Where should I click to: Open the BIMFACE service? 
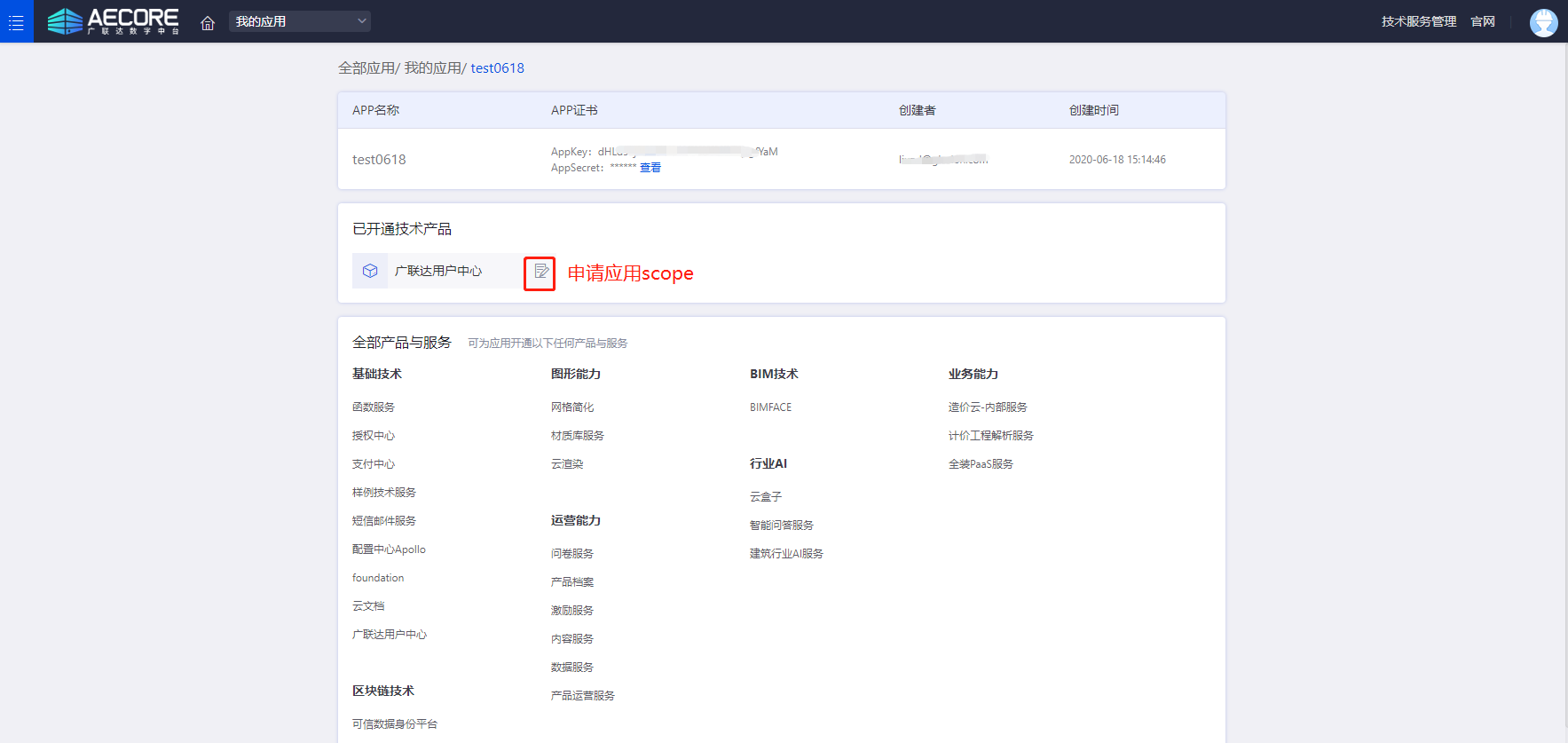tap(770, 407)
